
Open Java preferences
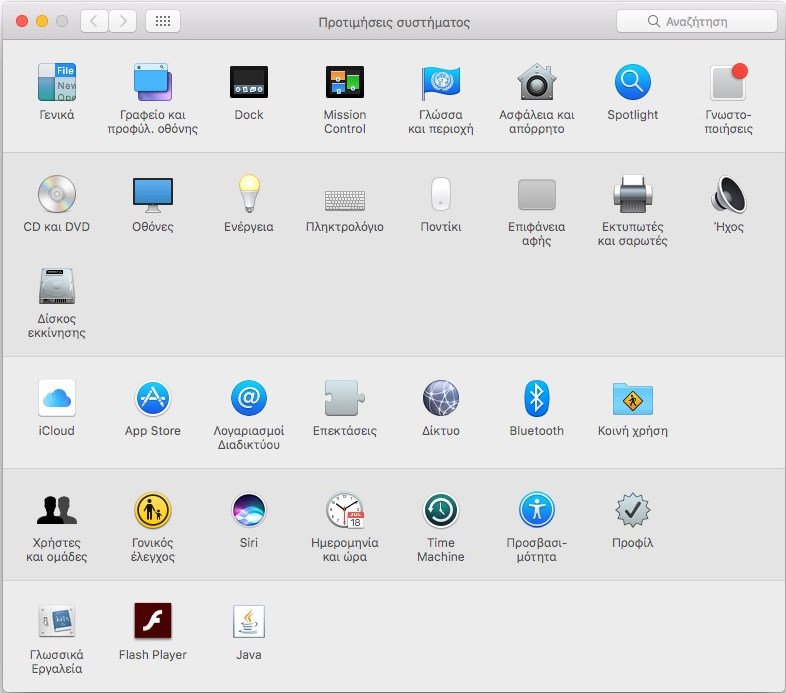pos(249,622)
